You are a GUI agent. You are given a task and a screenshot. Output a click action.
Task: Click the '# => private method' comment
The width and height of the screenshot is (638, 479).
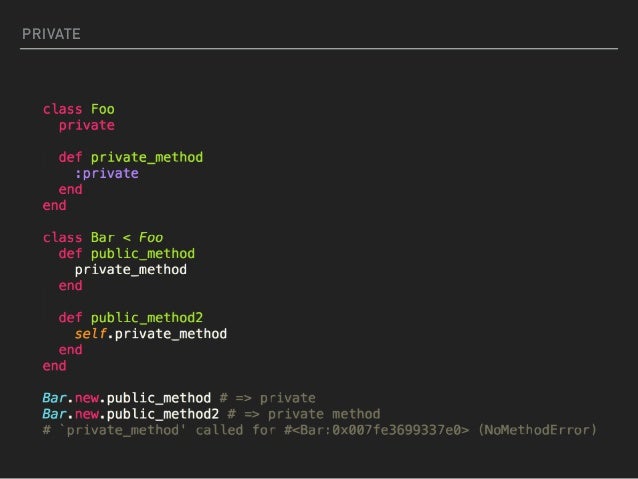point(304,414)
